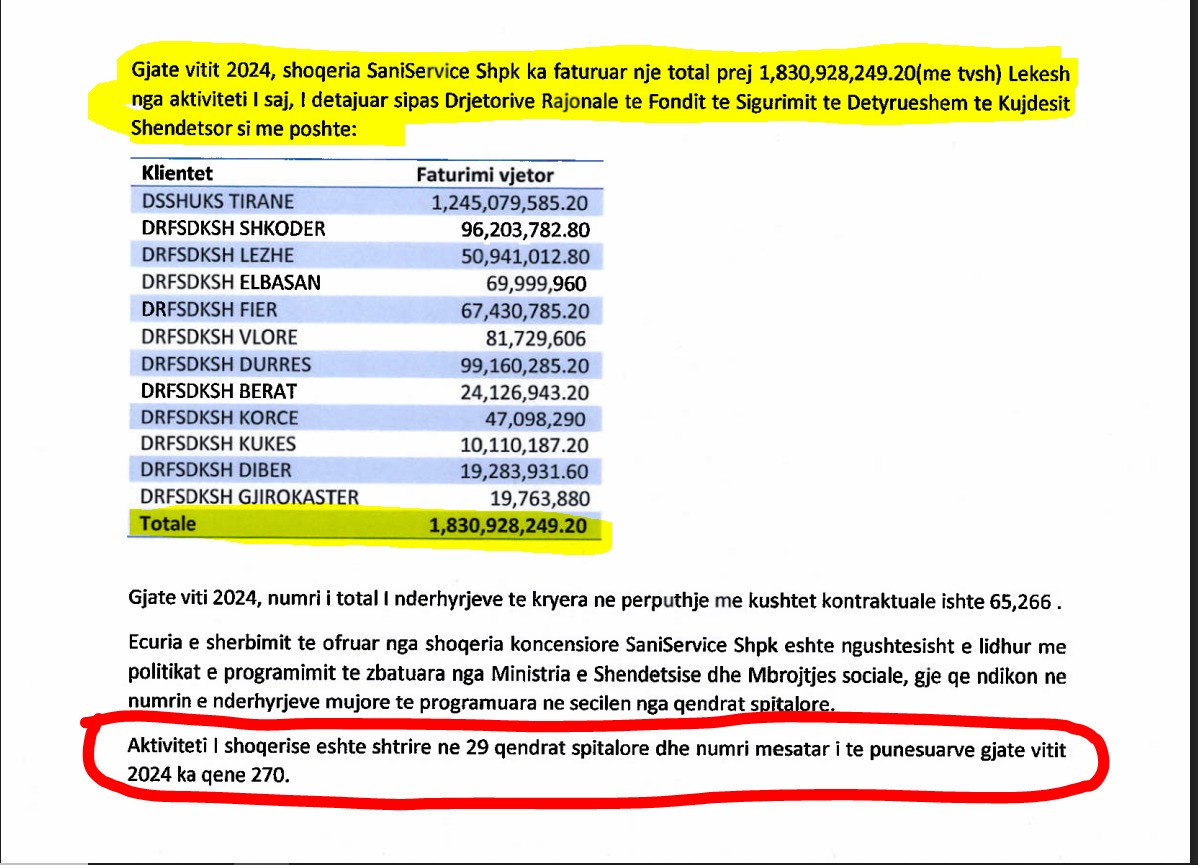The height and width of the screenshot is (865, 1198).
Task: Click the amount 24,126,943.20
Action: (524, 393)
